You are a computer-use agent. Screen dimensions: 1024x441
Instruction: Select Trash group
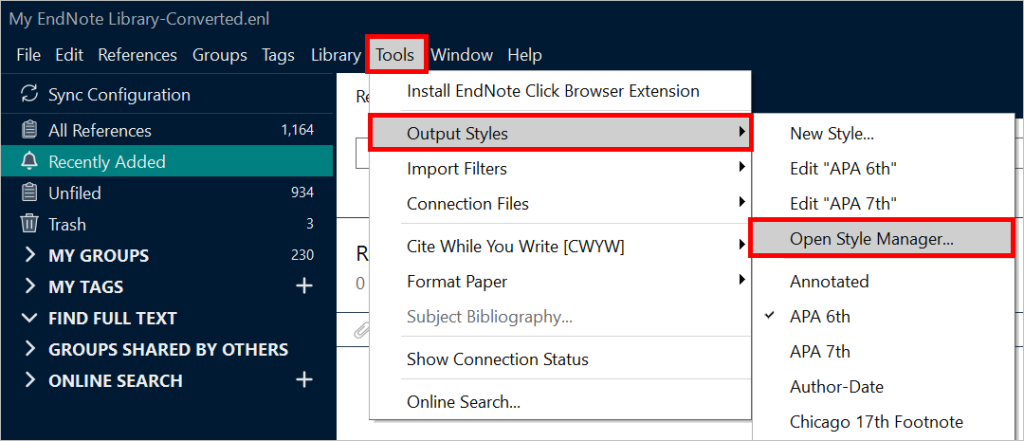(167, 224)
